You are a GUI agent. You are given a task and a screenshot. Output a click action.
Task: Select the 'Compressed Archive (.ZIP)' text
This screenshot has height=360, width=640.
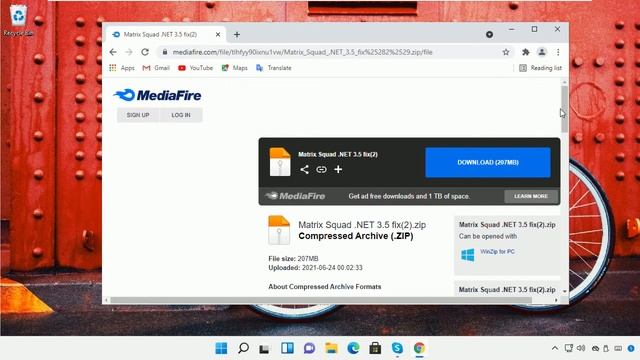click(356, 236)
